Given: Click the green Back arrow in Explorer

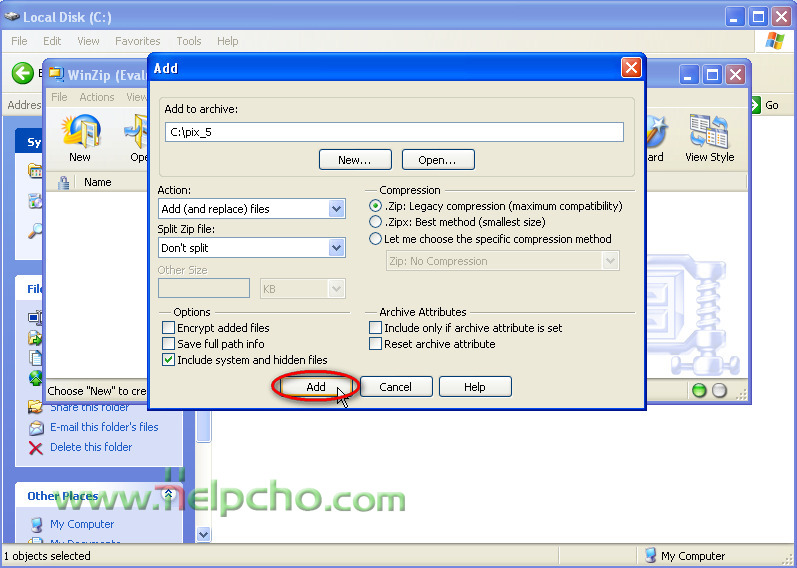Looking at the screenshot, I should coord(22,74).
